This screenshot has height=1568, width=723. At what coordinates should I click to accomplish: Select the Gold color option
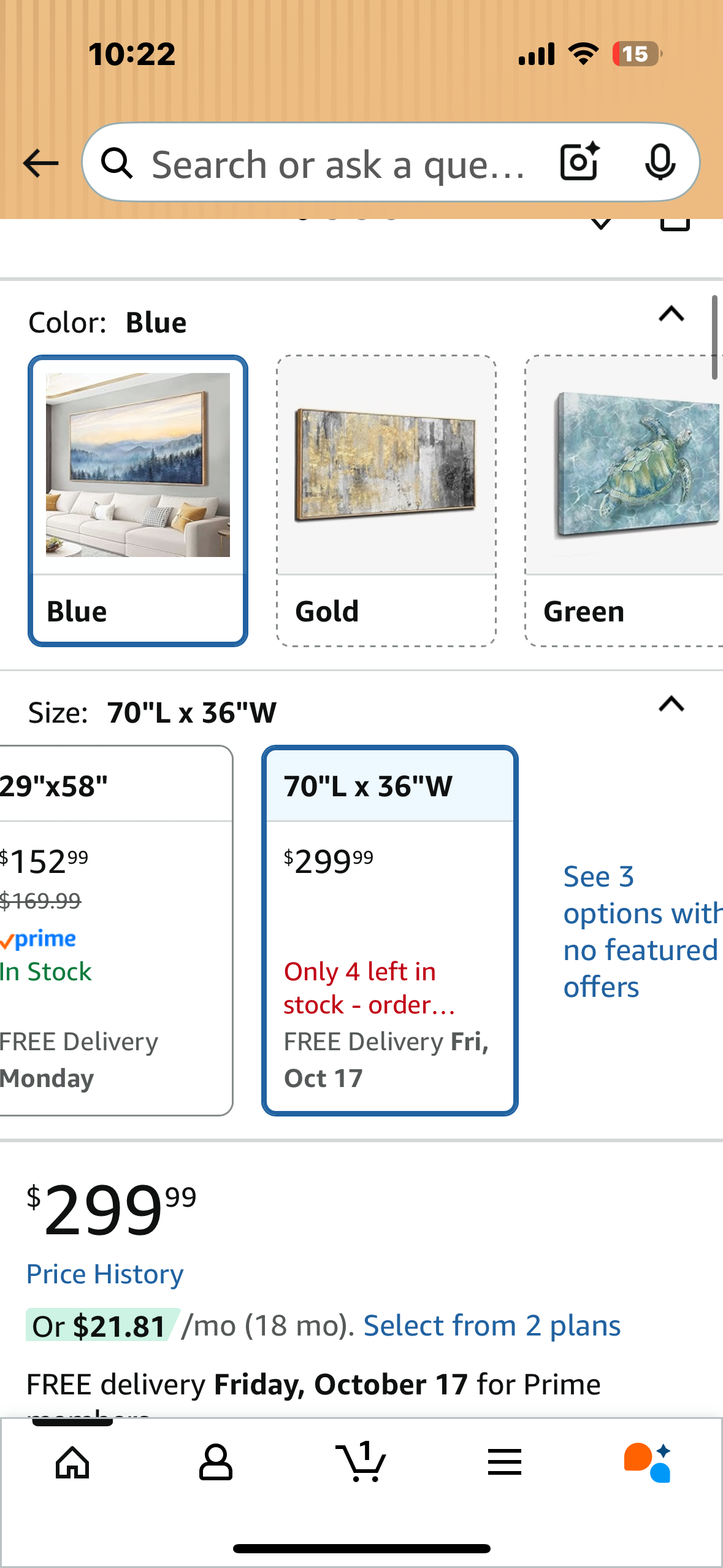coord(386,500)
